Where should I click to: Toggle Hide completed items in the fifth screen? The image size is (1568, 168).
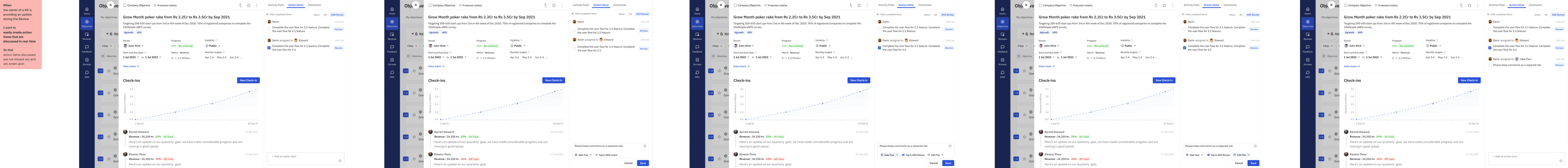coord(1489,13)
